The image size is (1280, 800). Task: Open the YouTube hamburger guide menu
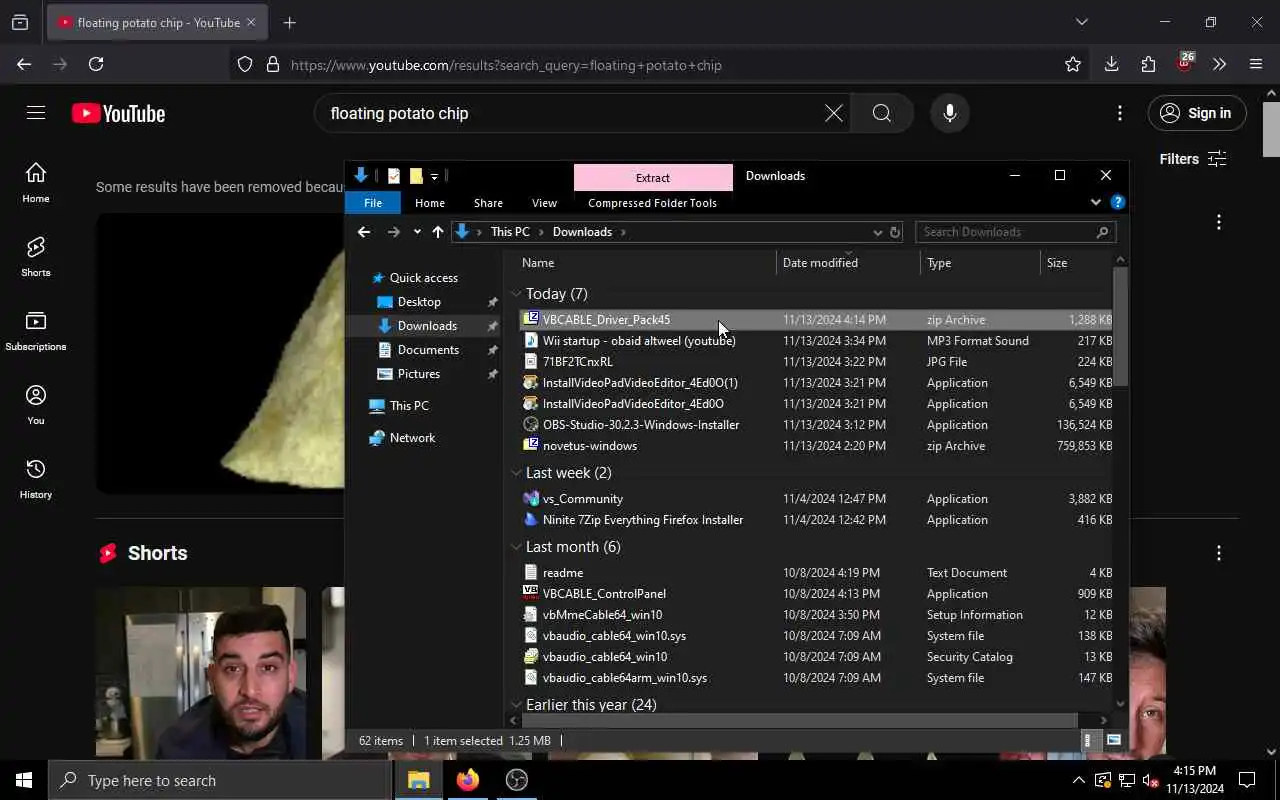(x=36, y=113)
